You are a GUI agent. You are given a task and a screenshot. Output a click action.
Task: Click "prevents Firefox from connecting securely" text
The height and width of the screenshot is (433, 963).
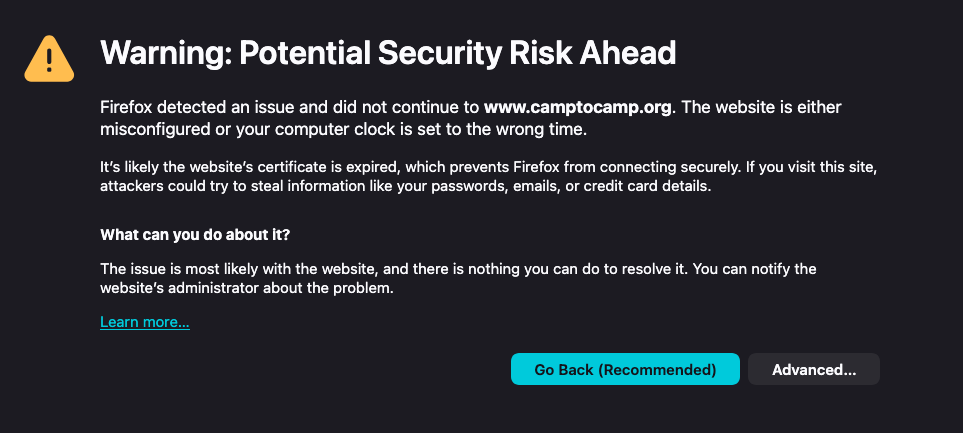[548, 165]
